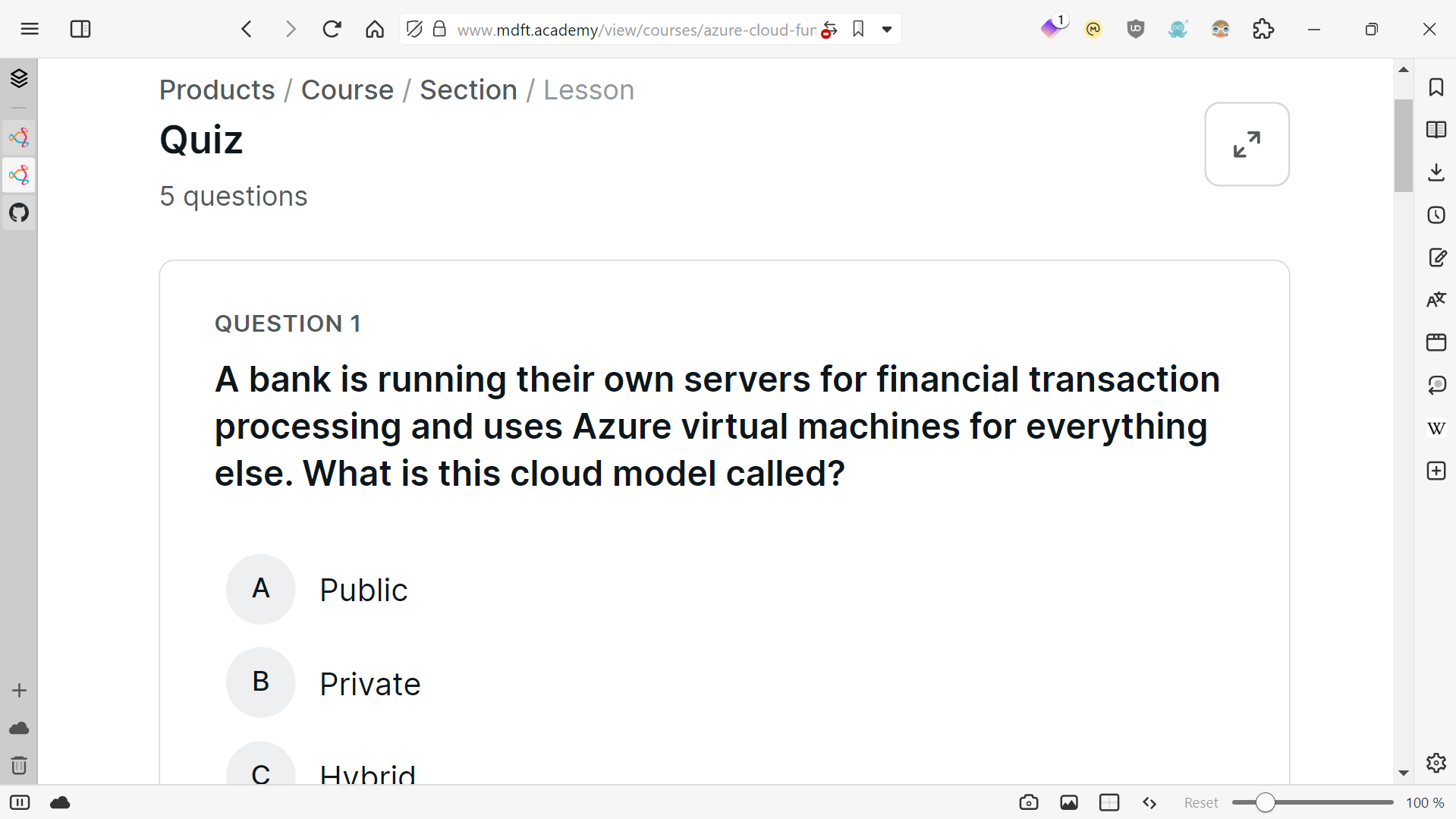Screen dimensions: 1456x819
Task: Open the Notes editing panel
Action: click(1437, 257)
